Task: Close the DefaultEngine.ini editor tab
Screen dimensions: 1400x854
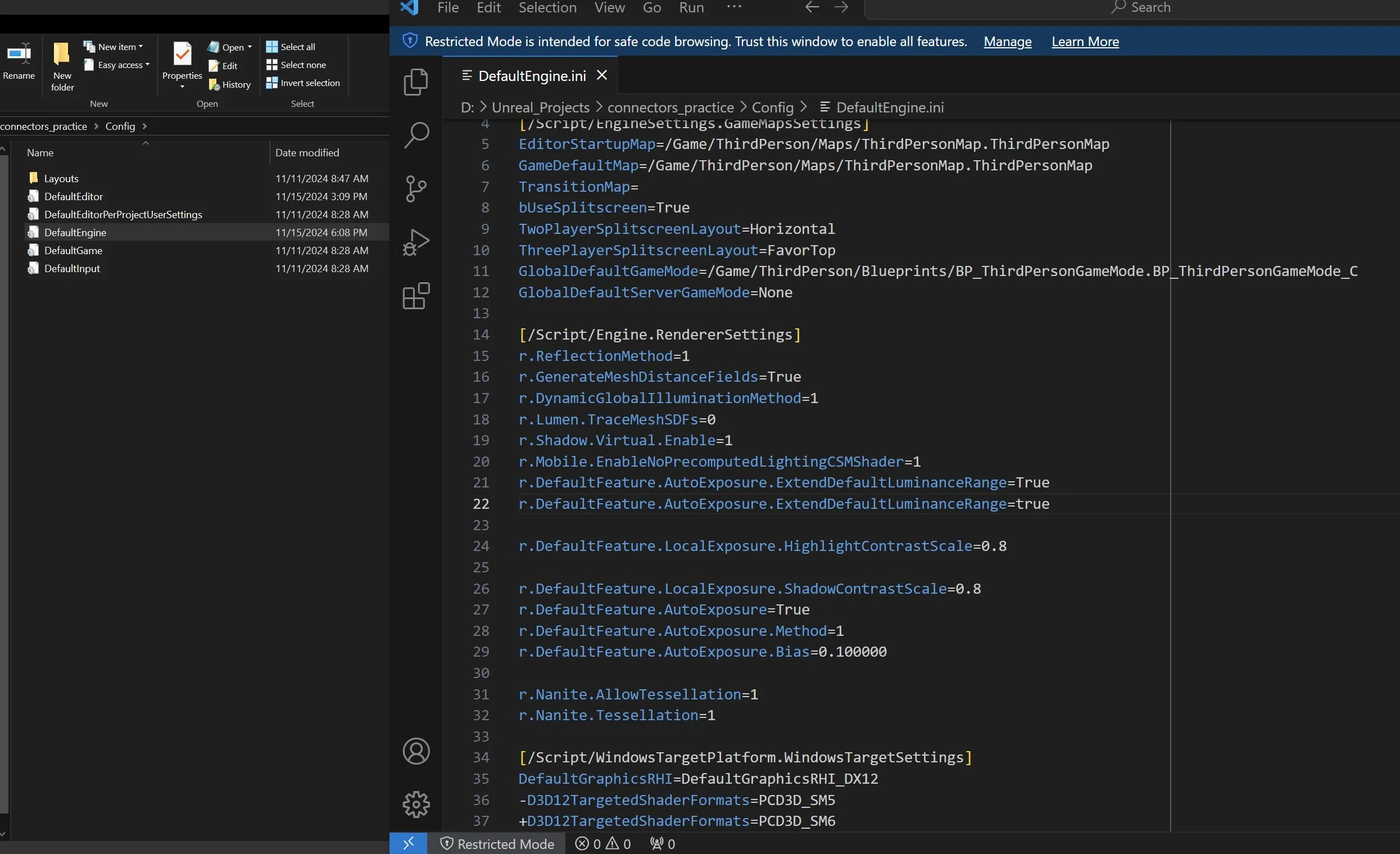Action: [602, 75]
